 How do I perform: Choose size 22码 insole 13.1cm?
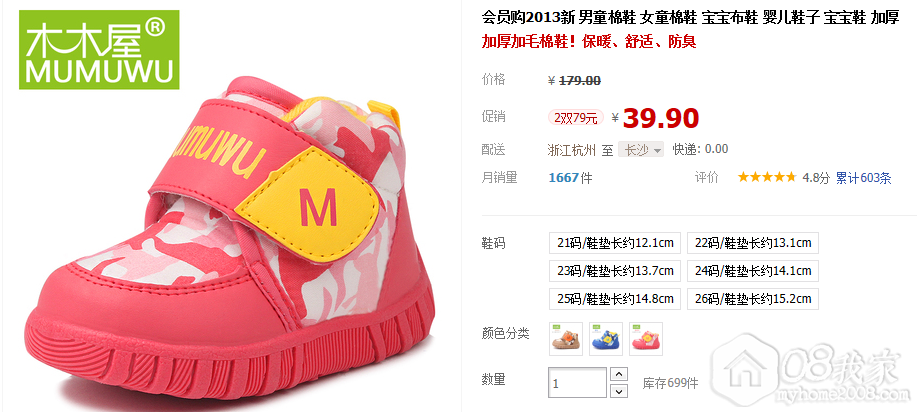coord(753,243)
